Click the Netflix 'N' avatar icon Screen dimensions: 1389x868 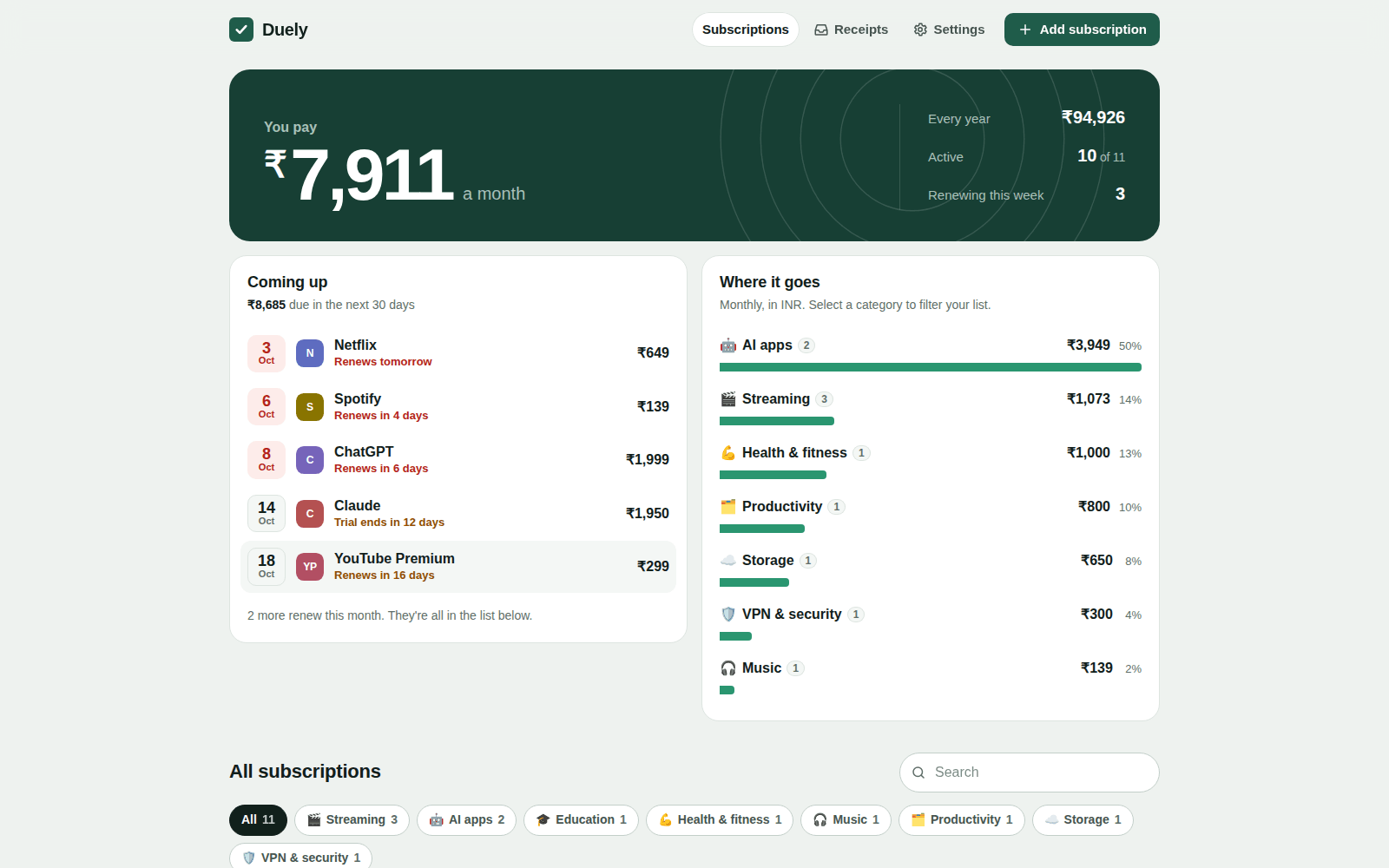(x=310, y=353)
